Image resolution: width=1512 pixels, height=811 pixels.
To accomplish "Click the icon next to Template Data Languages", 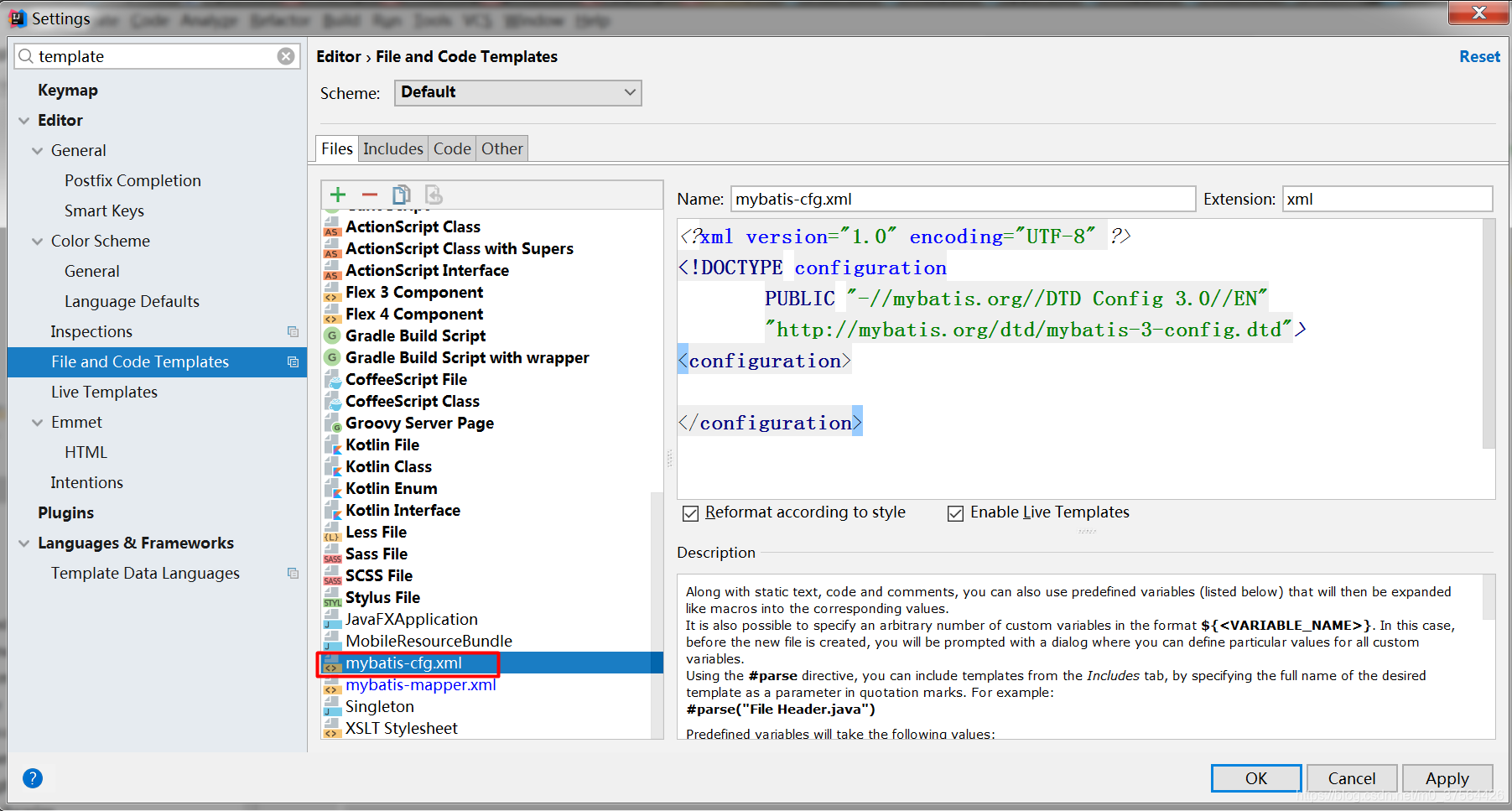I will click(292, 573).
